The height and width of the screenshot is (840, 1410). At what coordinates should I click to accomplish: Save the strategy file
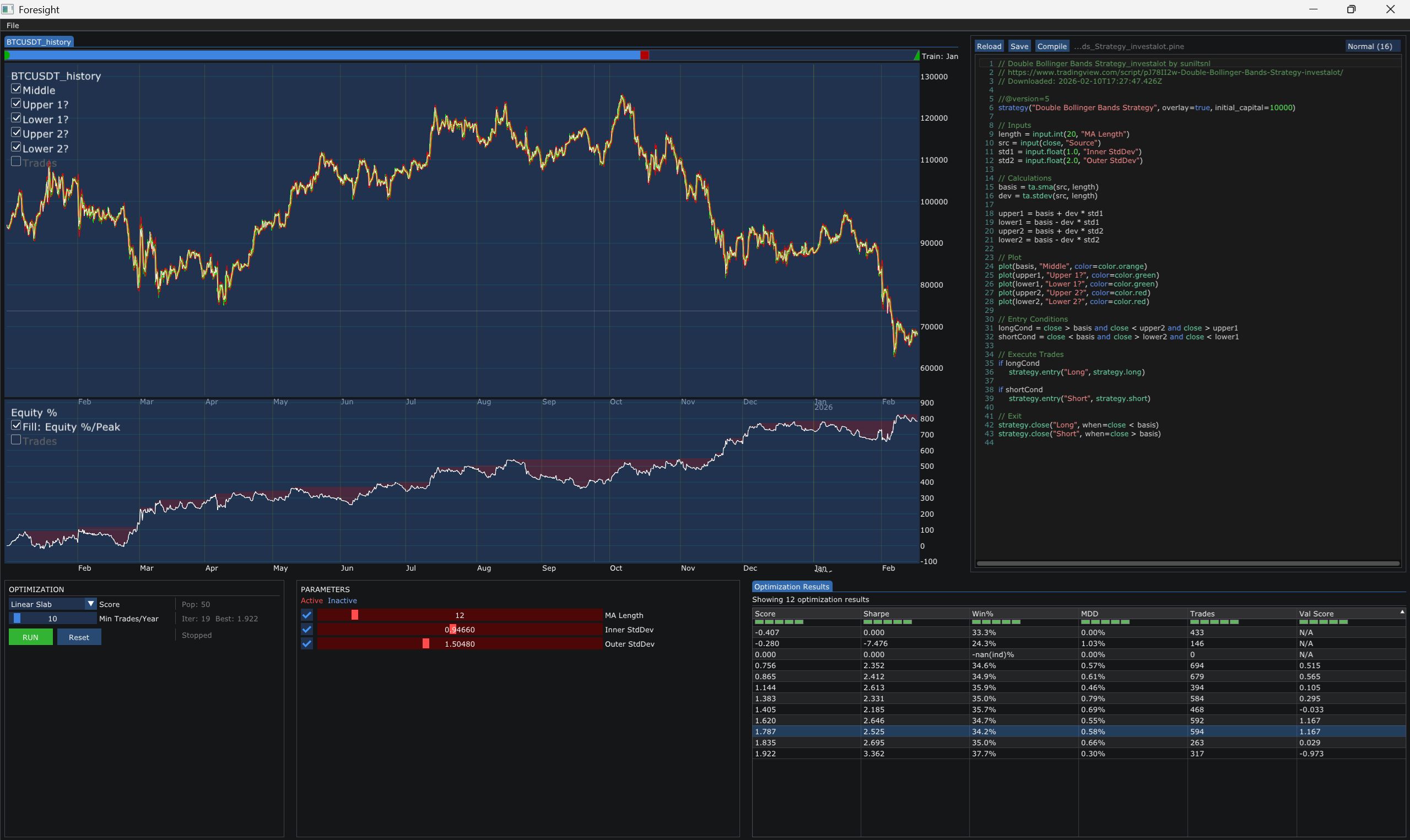point(1019,46)
